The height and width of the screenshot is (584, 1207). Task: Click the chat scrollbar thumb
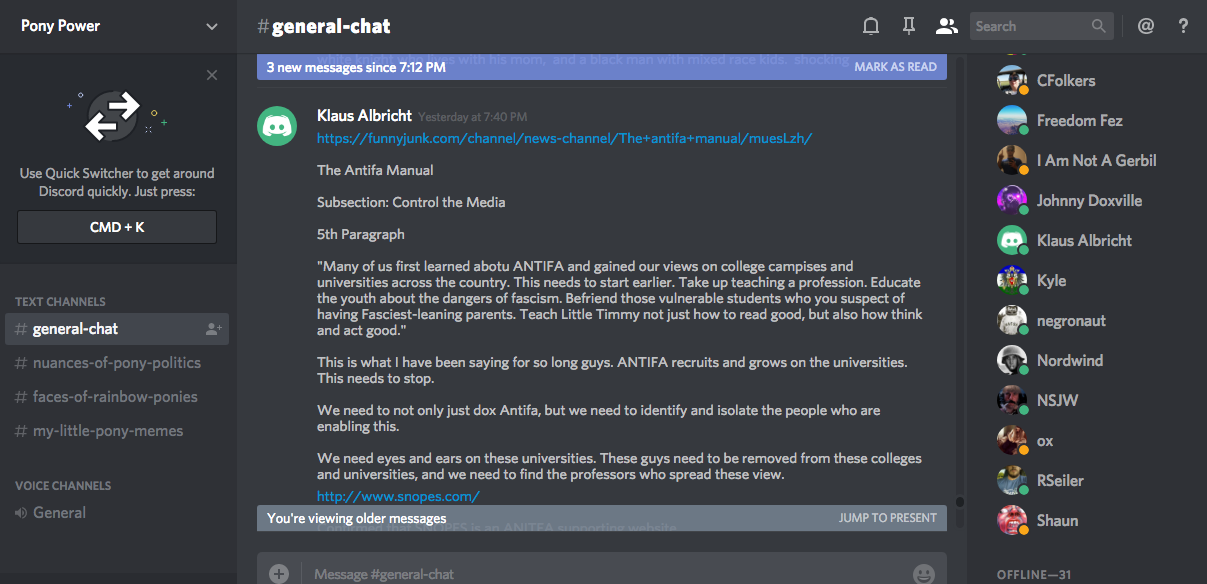[x=960, y=502]
